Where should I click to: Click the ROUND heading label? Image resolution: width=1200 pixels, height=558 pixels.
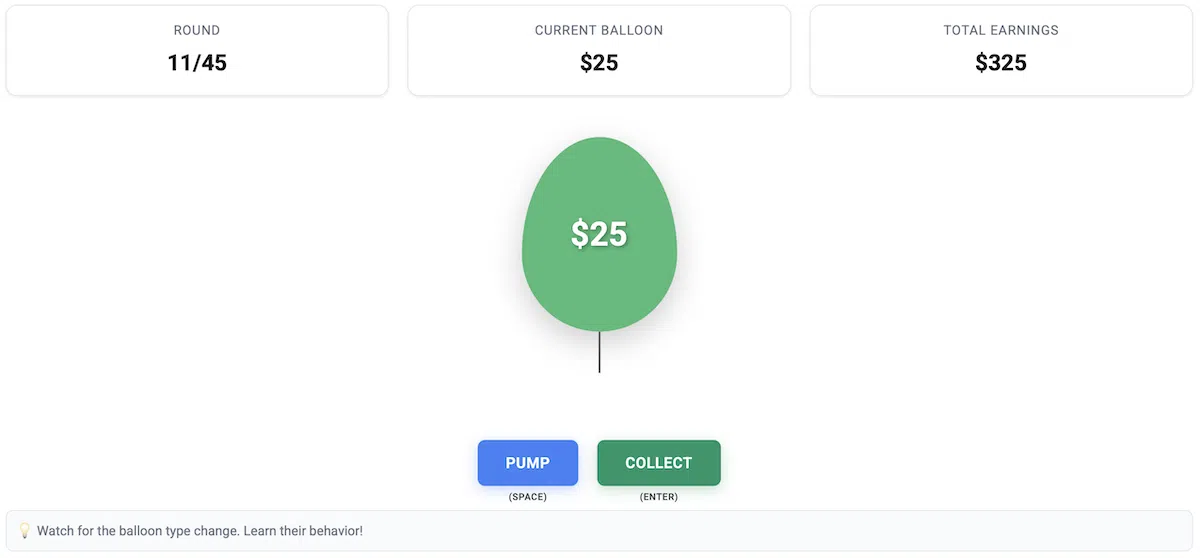coord(197,30)
